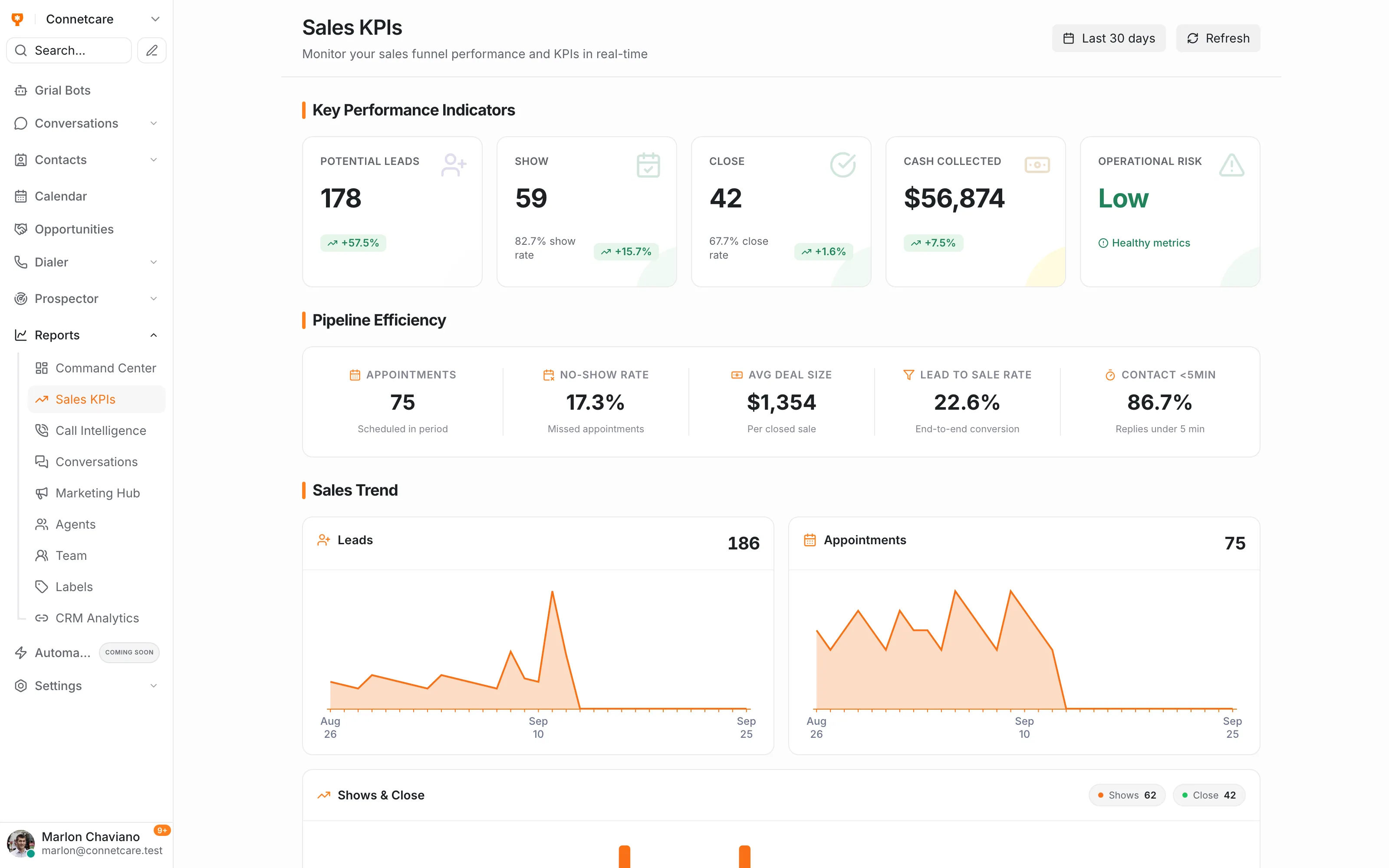Viewport: 1389px width, 868px height.
Task: Open CRM Analytics page
Action: (x=96, y=618)
